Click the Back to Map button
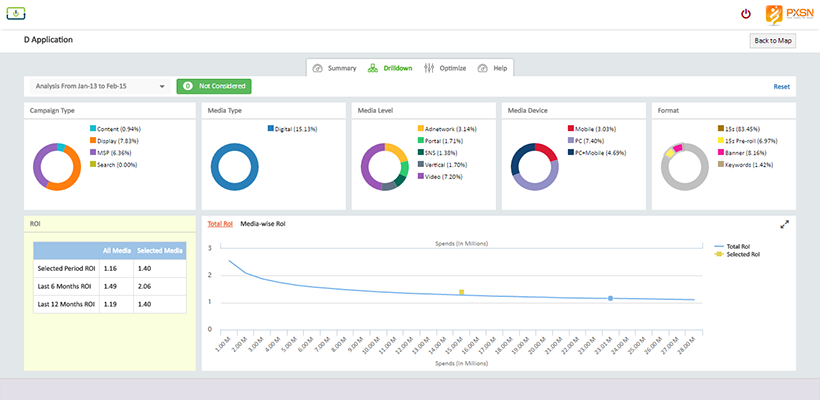 pos(773,41)
